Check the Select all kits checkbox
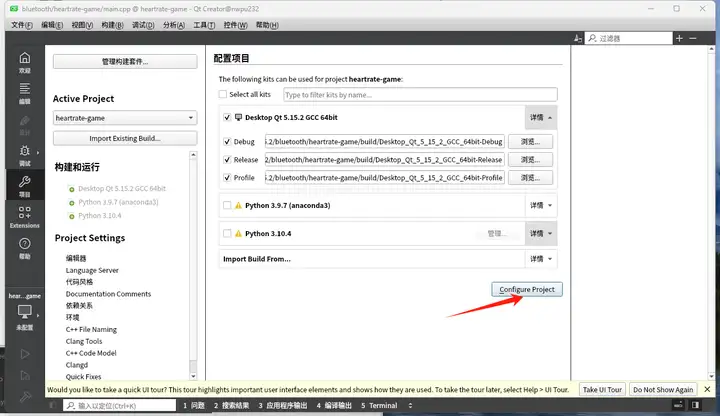 [223, 94]
